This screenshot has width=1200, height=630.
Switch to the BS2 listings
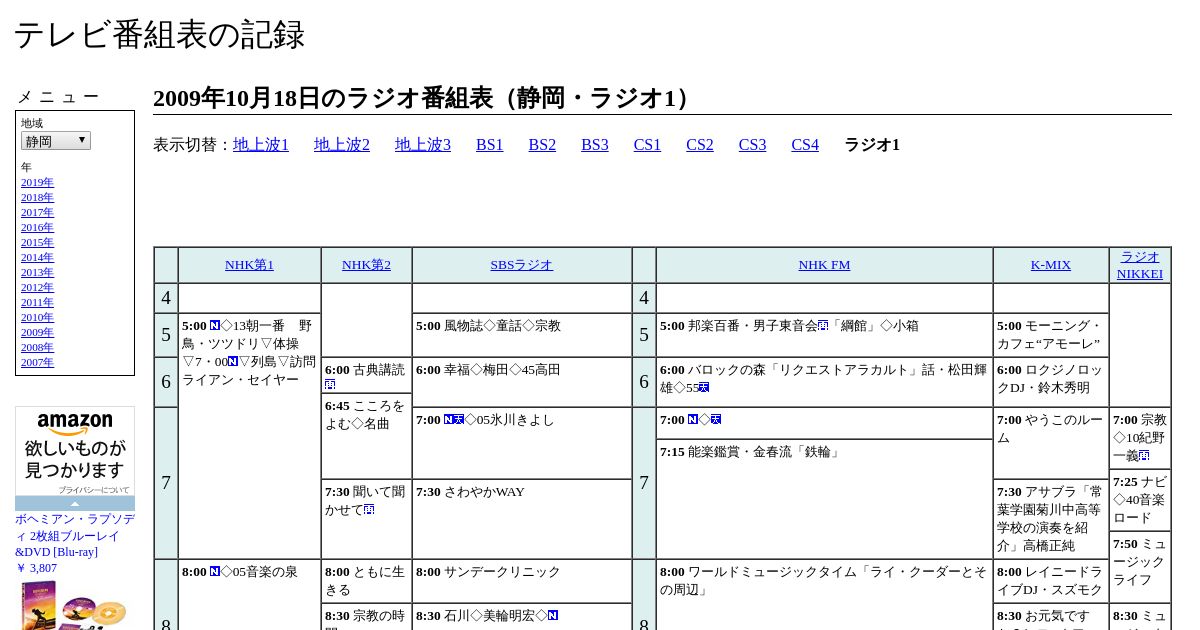point(542,145)
